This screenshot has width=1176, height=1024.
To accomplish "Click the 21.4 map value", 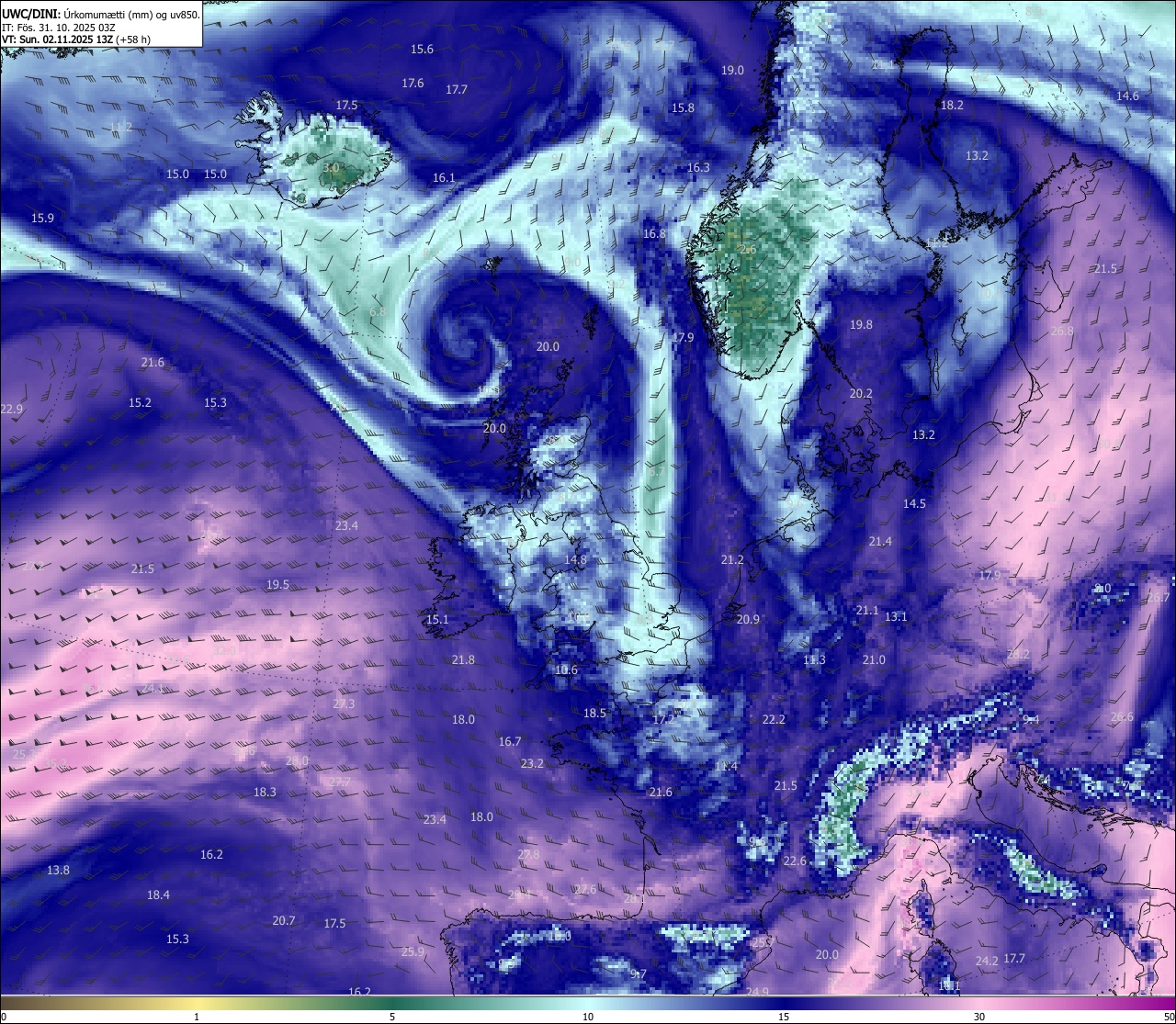I will click(x=880, y=542).
